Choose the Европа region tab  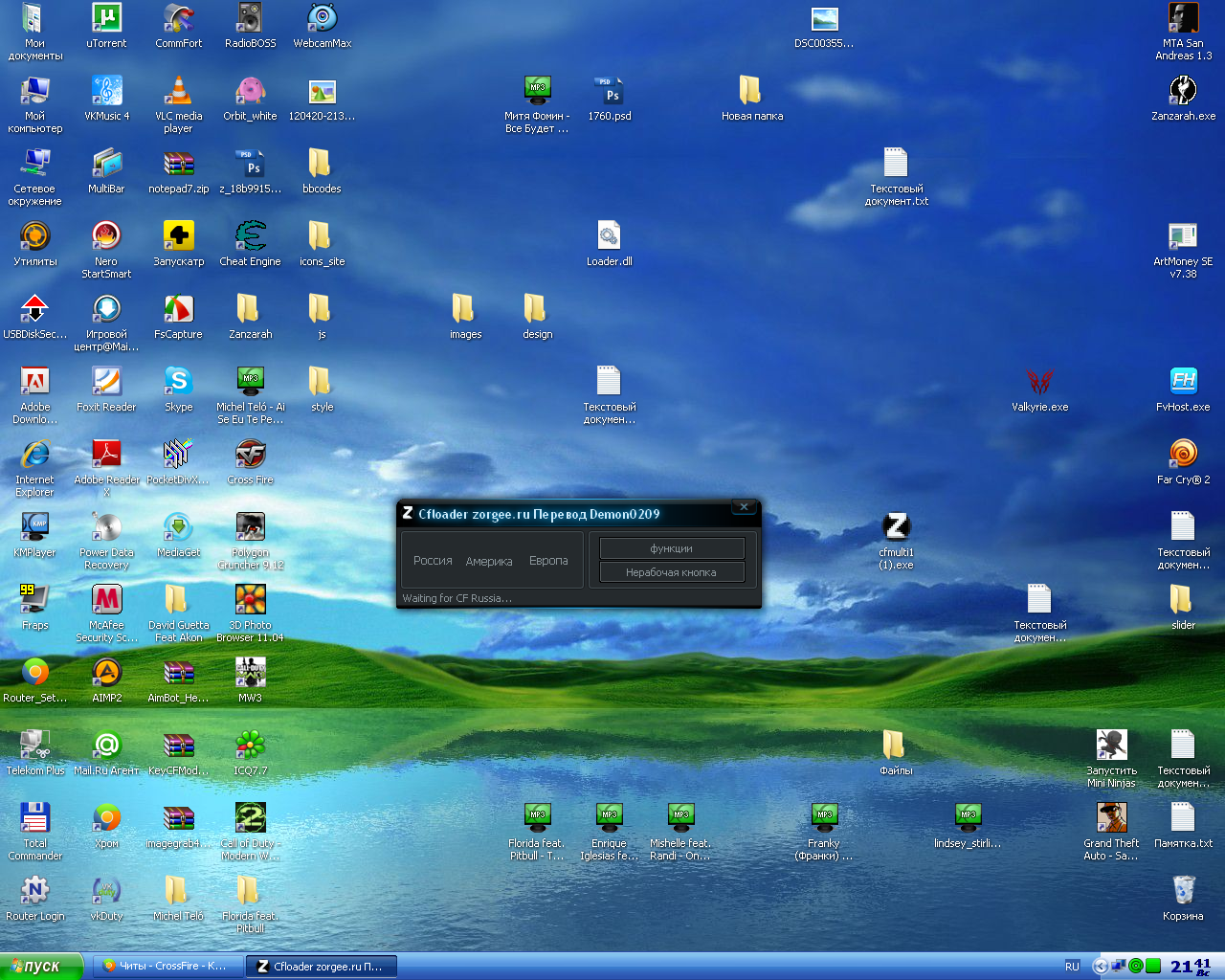[548, 561]
